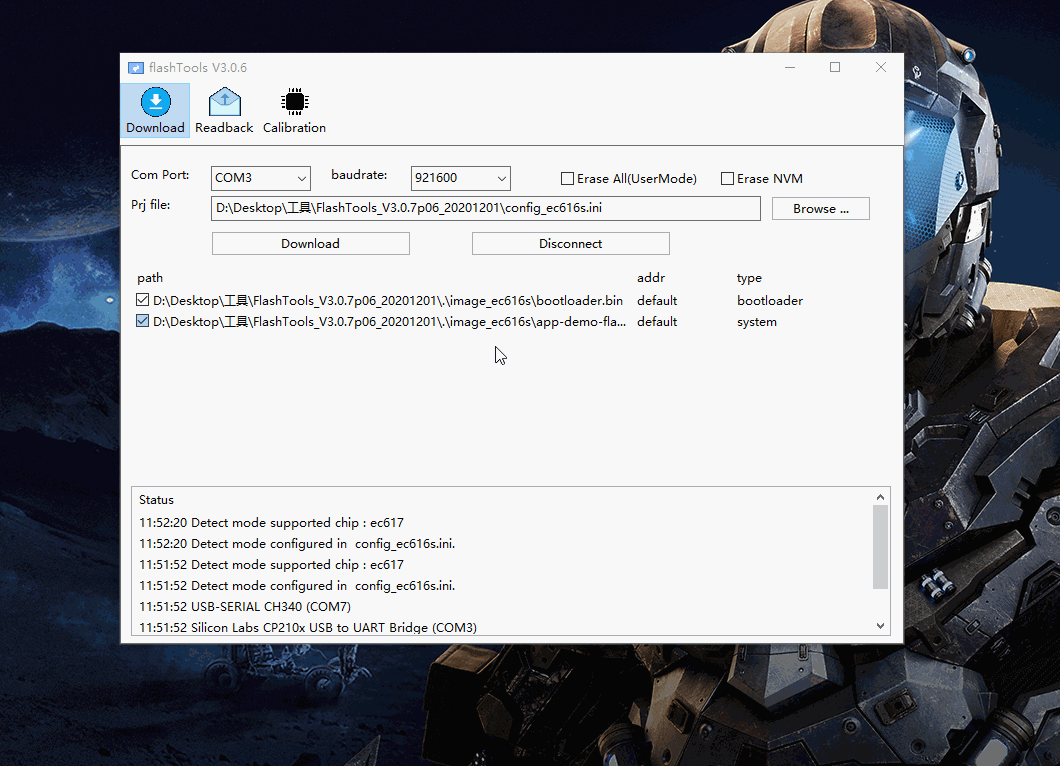
Task: Open the Download tool tab
Action: tap(155, 110)
